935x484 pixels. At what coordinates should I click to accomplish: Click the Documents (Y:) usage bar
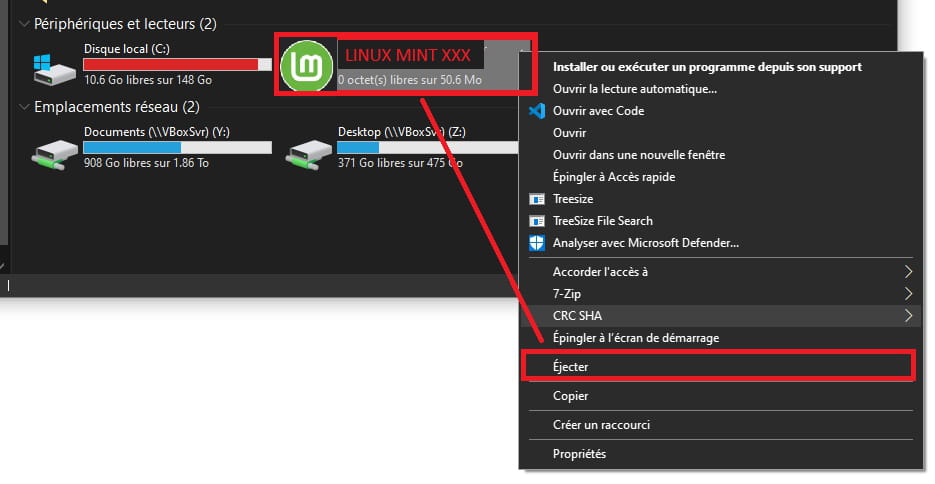178,147
